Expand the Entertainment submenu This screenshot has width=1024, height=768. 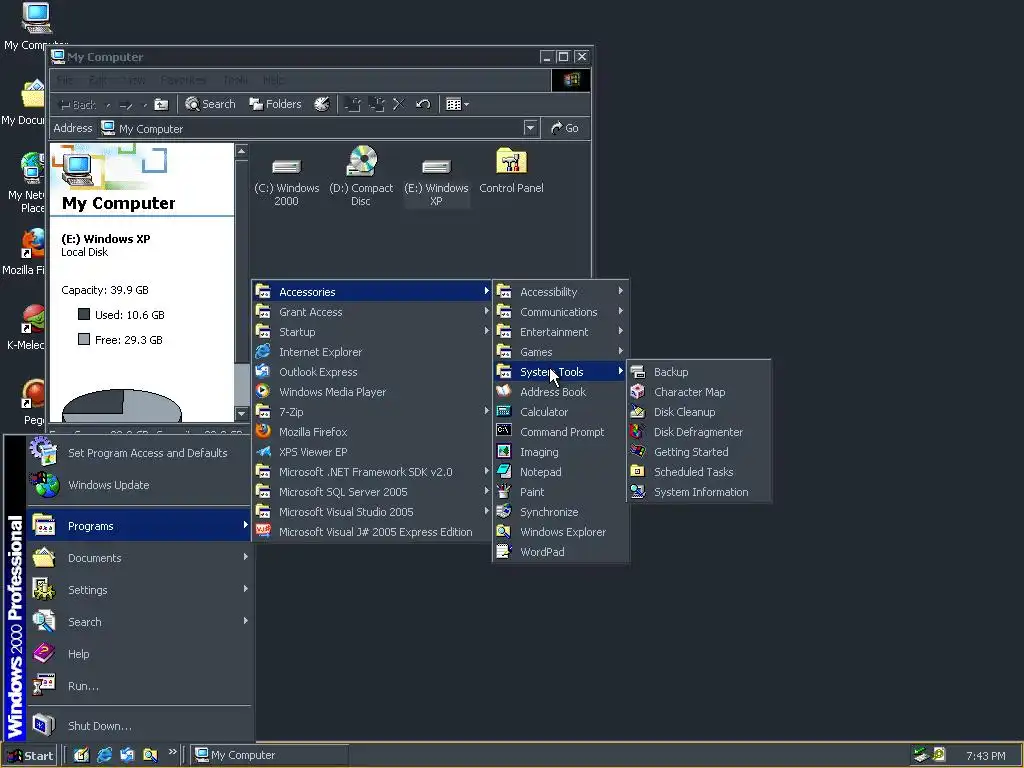560,332
